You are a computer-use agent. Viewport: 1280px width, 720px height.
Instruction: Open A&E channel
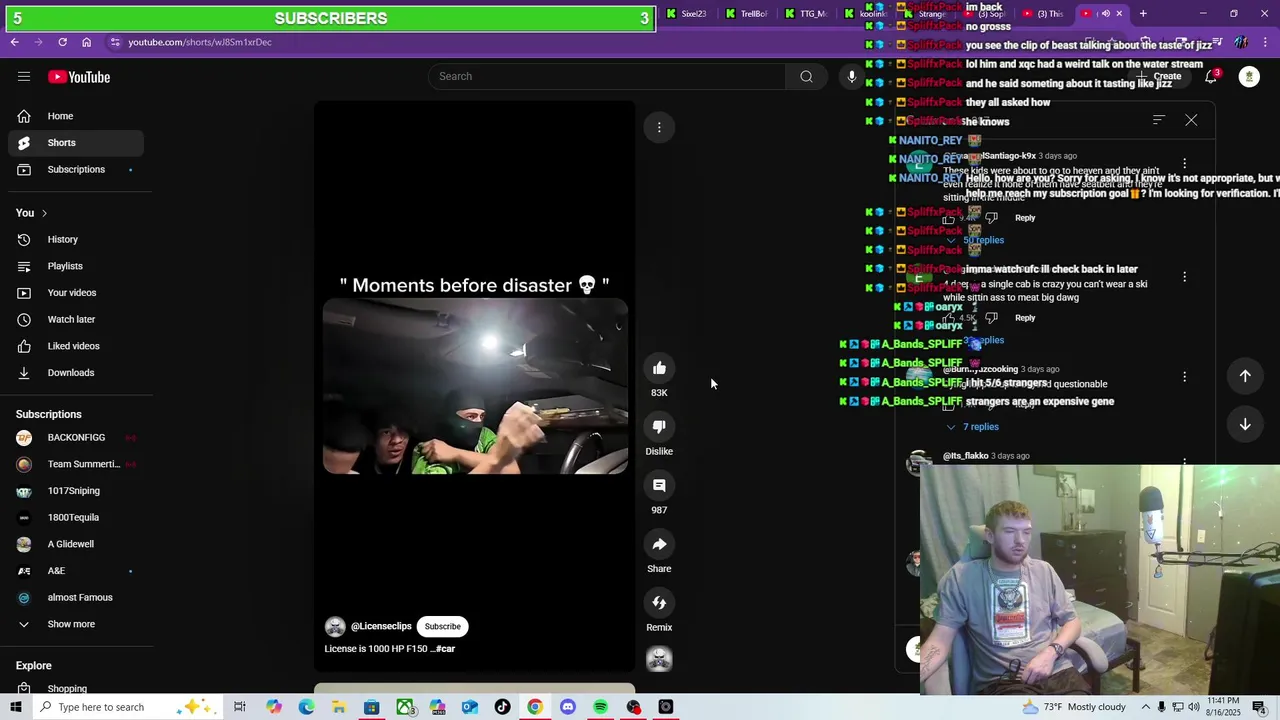point(76,571)
